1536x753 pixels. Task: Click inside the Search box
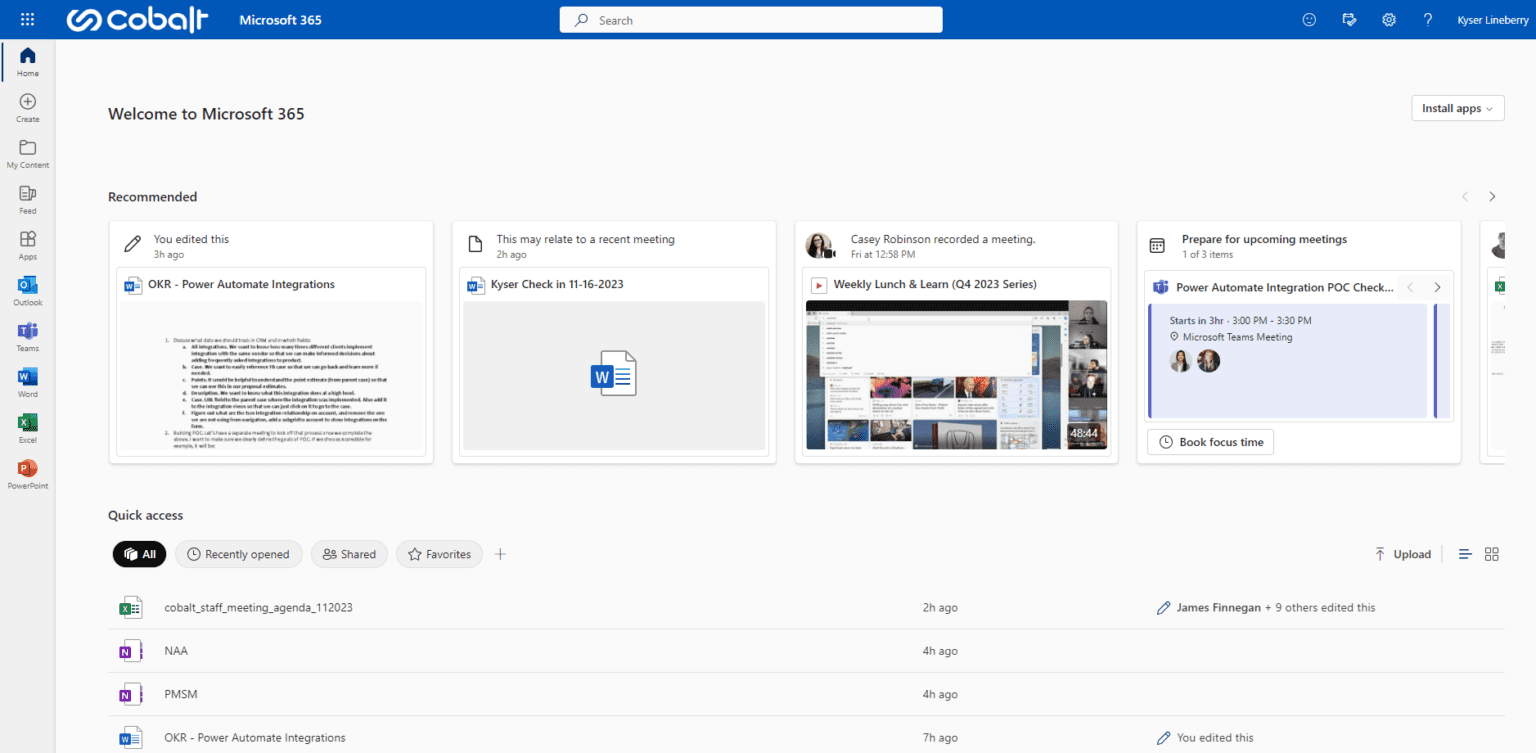[750, 19]
